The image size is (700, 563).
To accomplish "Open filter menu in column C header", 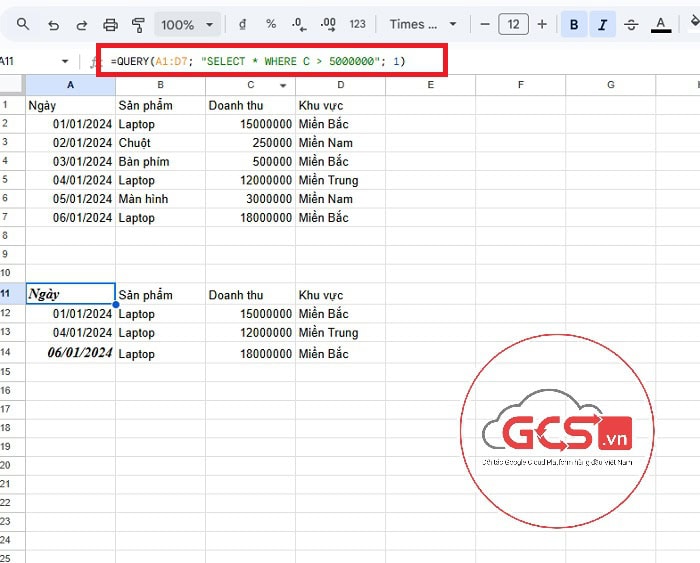I will tap(283, 86).
